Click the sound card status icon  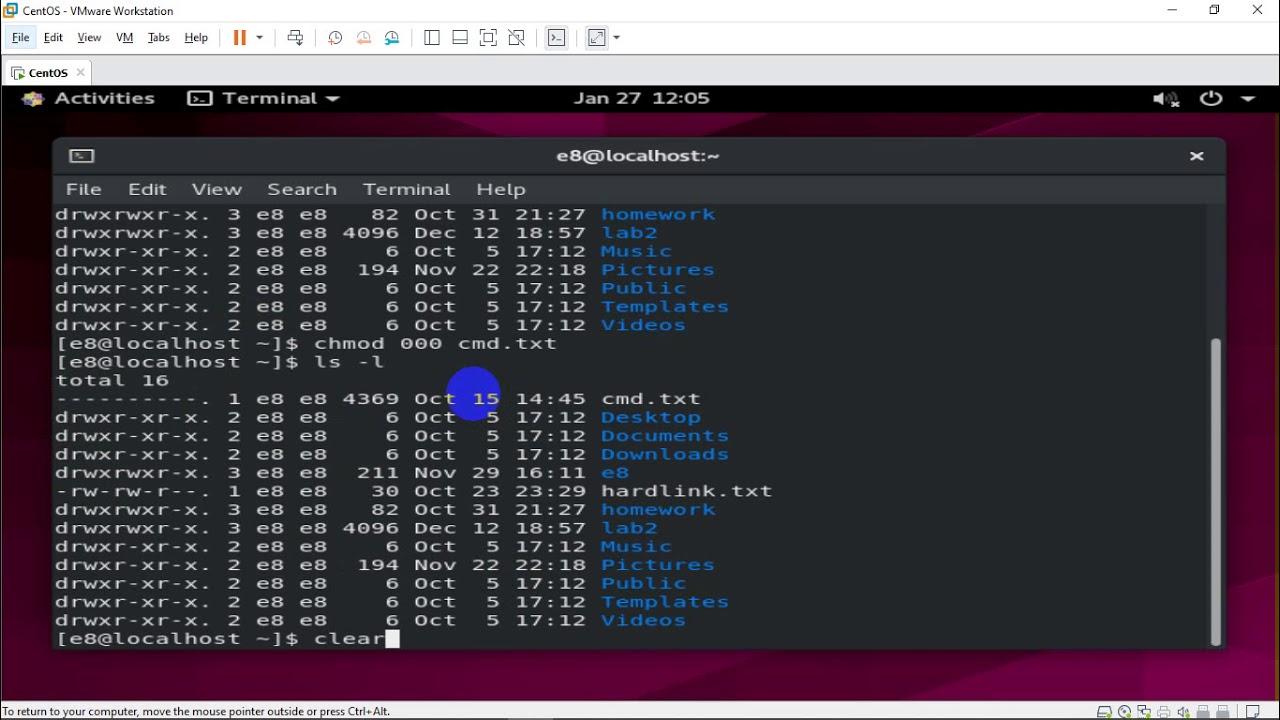coord(1184,712)
